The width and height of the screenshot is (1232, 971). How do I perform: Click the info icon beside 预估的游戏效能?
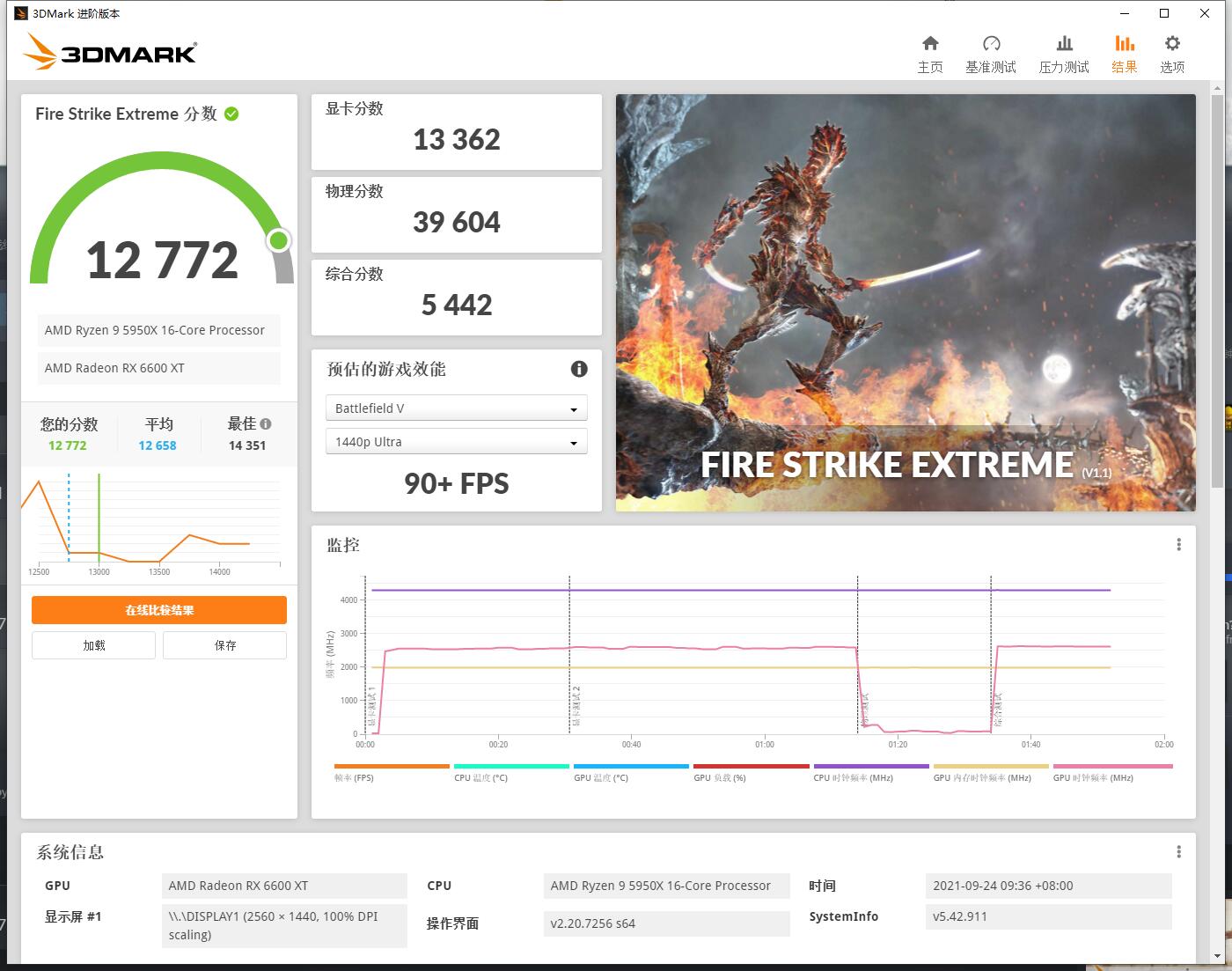coord(579,369)
